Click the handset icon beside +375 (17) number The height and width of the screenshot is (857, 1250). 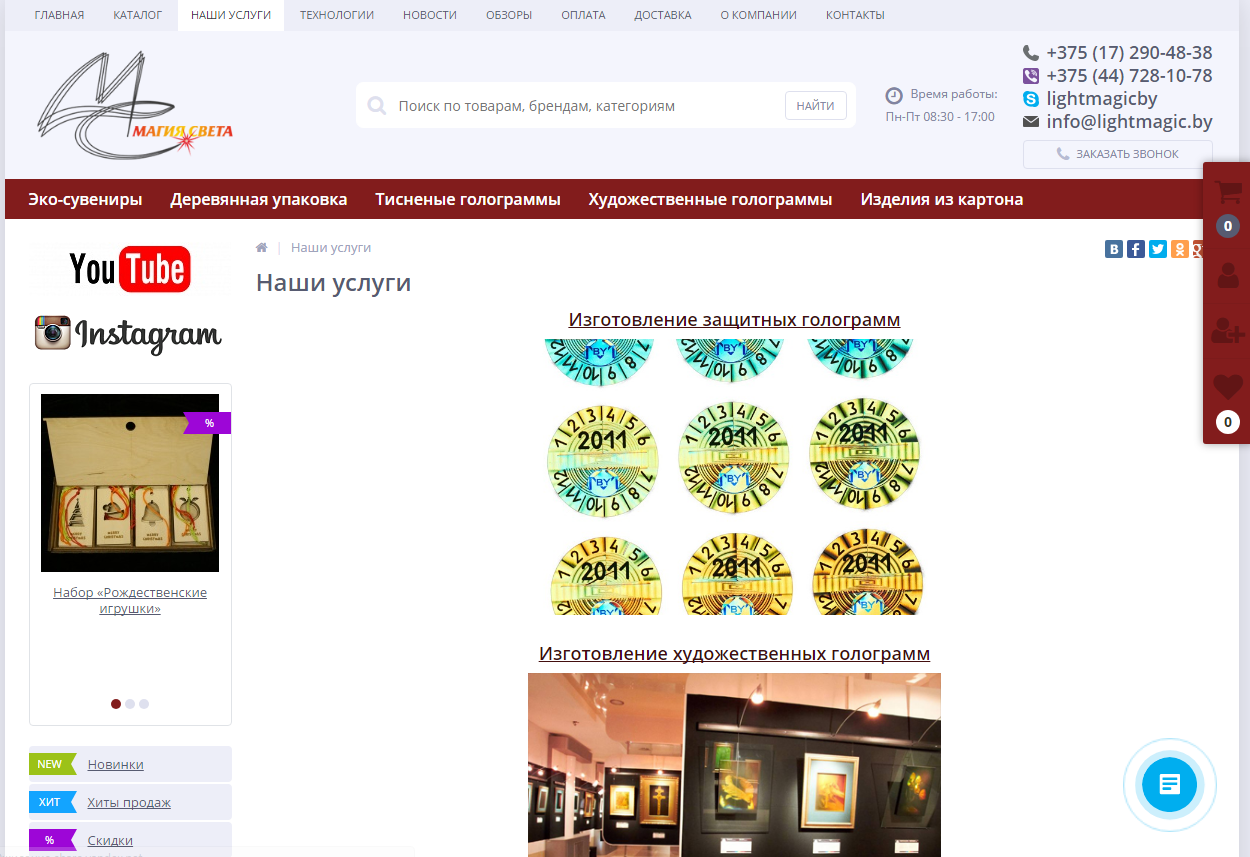point(1031,53)
